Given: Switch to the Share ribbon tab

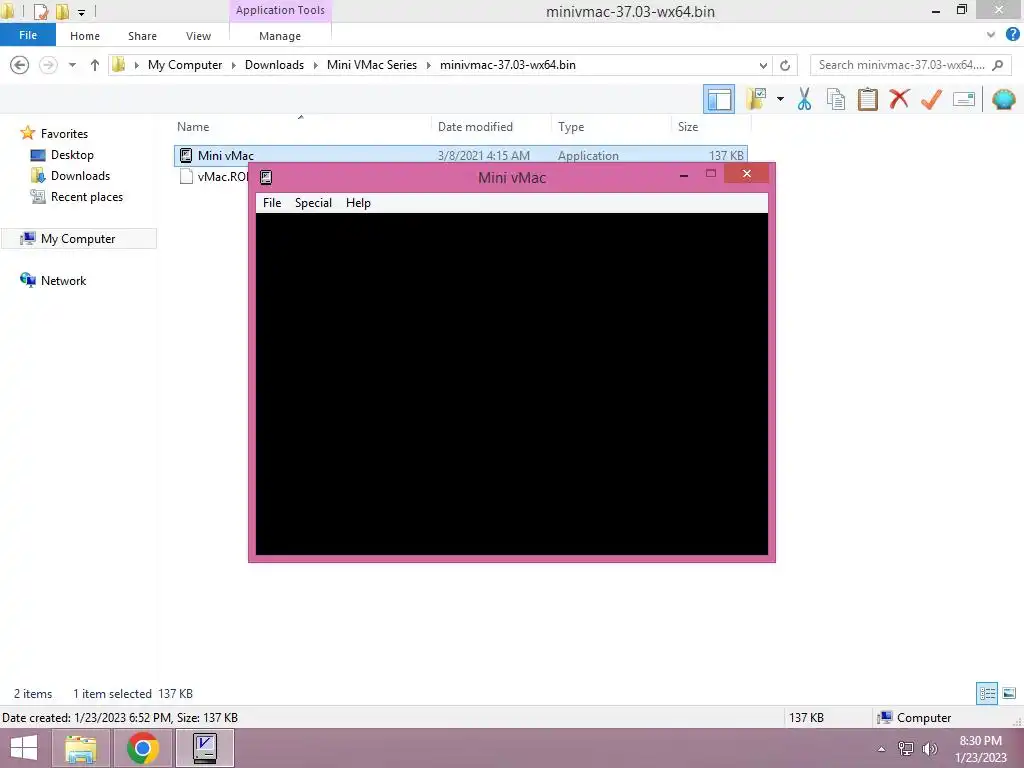Looking at the screenshot, I should (142, 36).
